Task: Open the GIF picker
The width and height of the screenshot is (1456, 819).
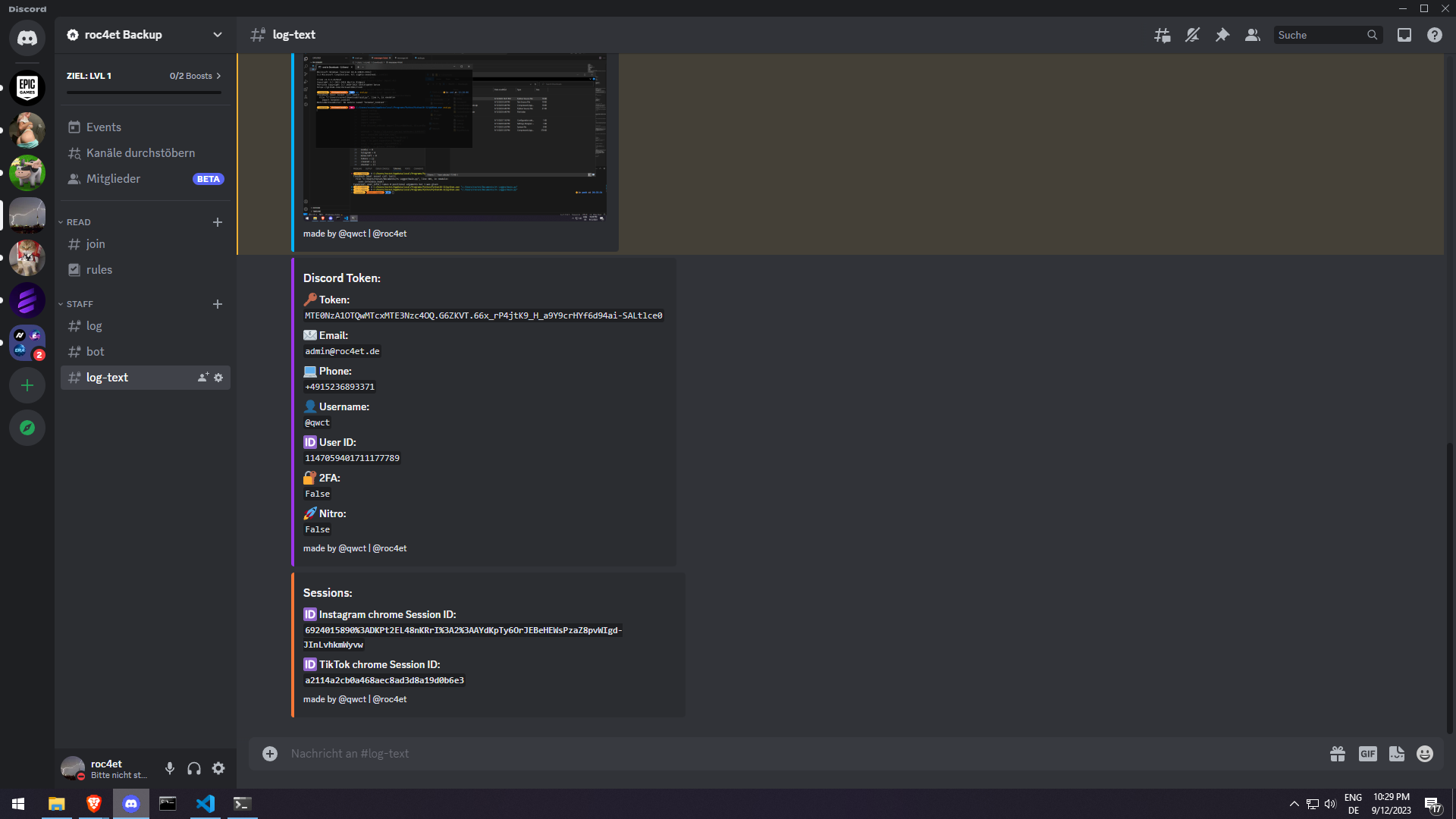Action: 1367,754
